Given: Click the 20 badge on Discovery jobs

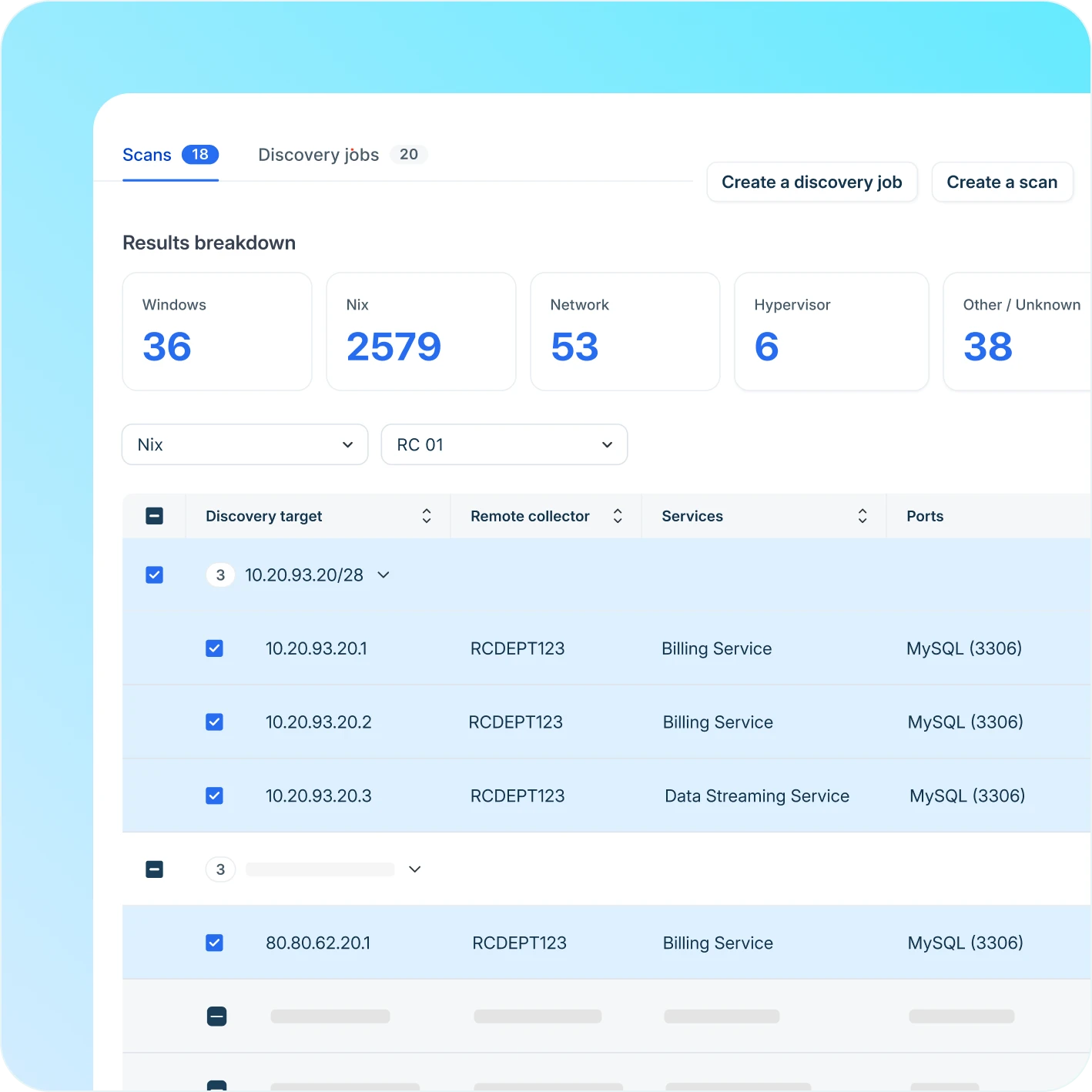Looking at the screenshot, I should tap(409, 155).
